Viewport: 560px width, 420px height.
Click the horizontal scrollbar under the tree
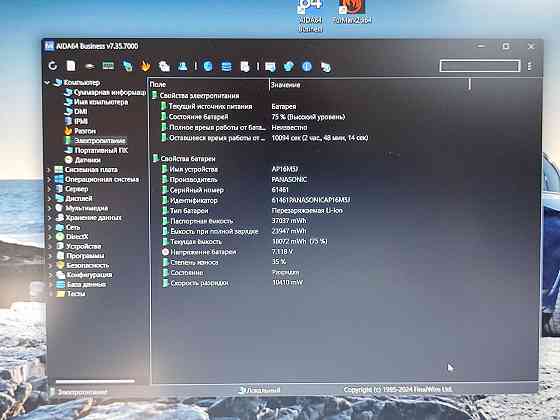pos(96,381)
